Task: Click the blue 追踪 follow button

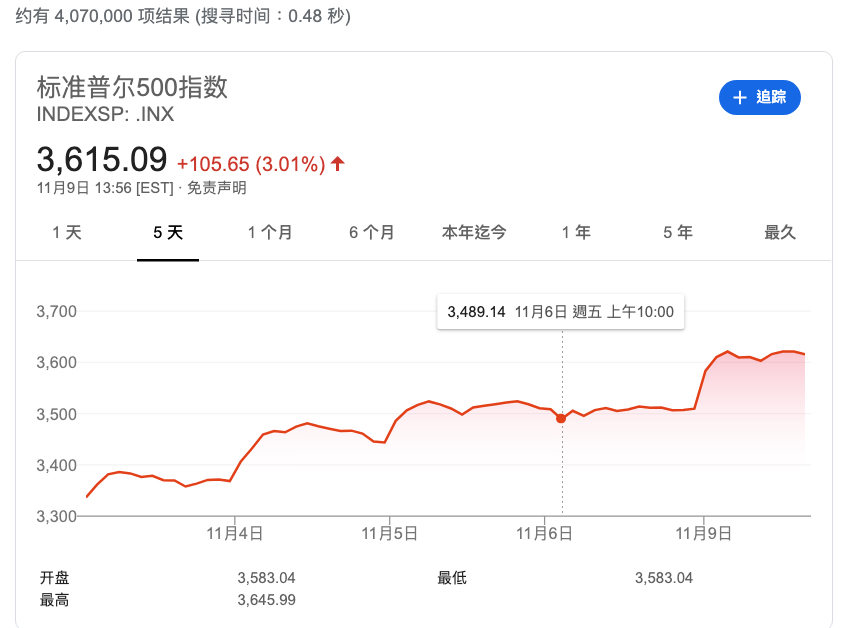Action: pyautogui.click(x=759, y=98)
